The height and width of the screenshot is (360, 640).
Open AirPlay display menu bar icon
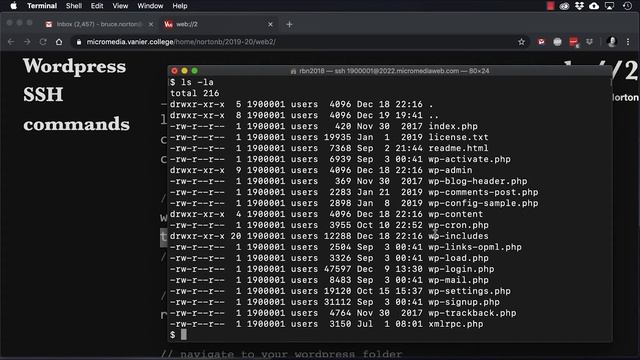click(609, 6)
